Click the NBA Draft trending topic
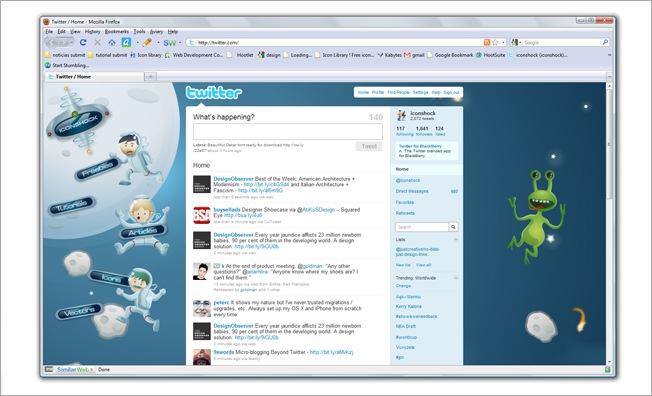The height and width of the screenshot is (396, 652). pos(406,327)
